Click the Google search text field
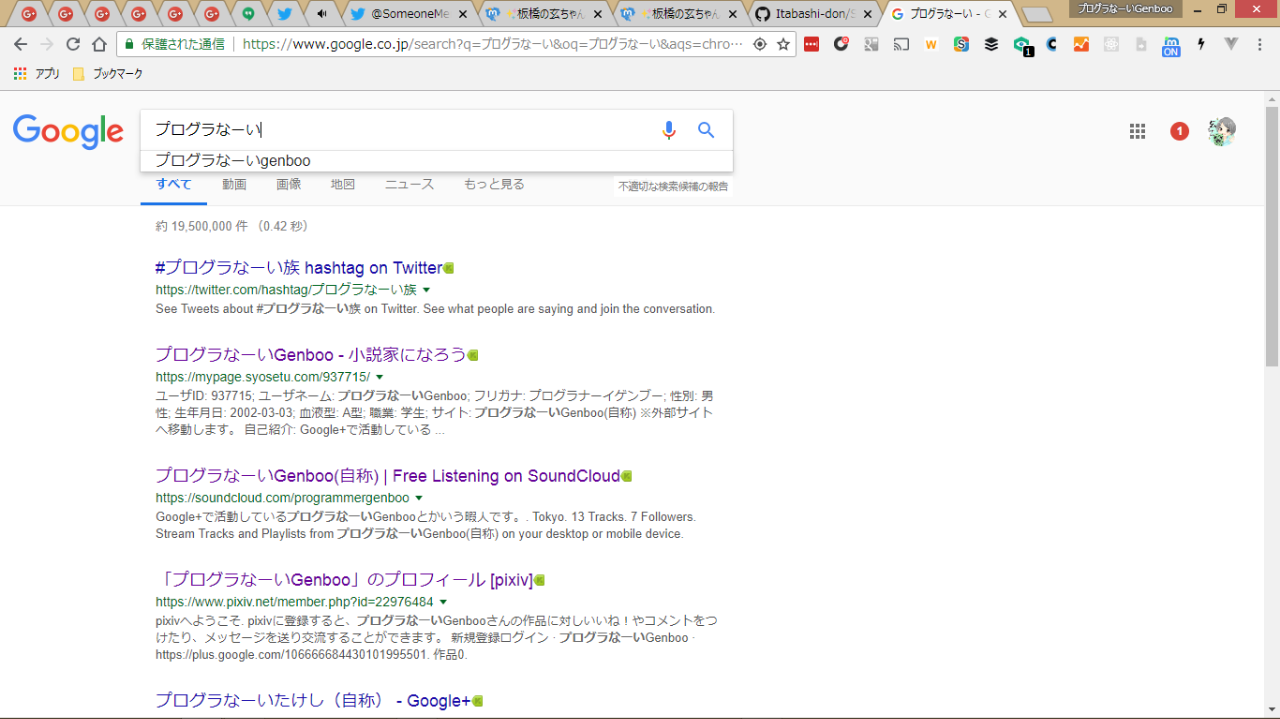Image resolution: width=1280 pixels, height=719 pixels. pyautogui.click(x=400, y=130)
